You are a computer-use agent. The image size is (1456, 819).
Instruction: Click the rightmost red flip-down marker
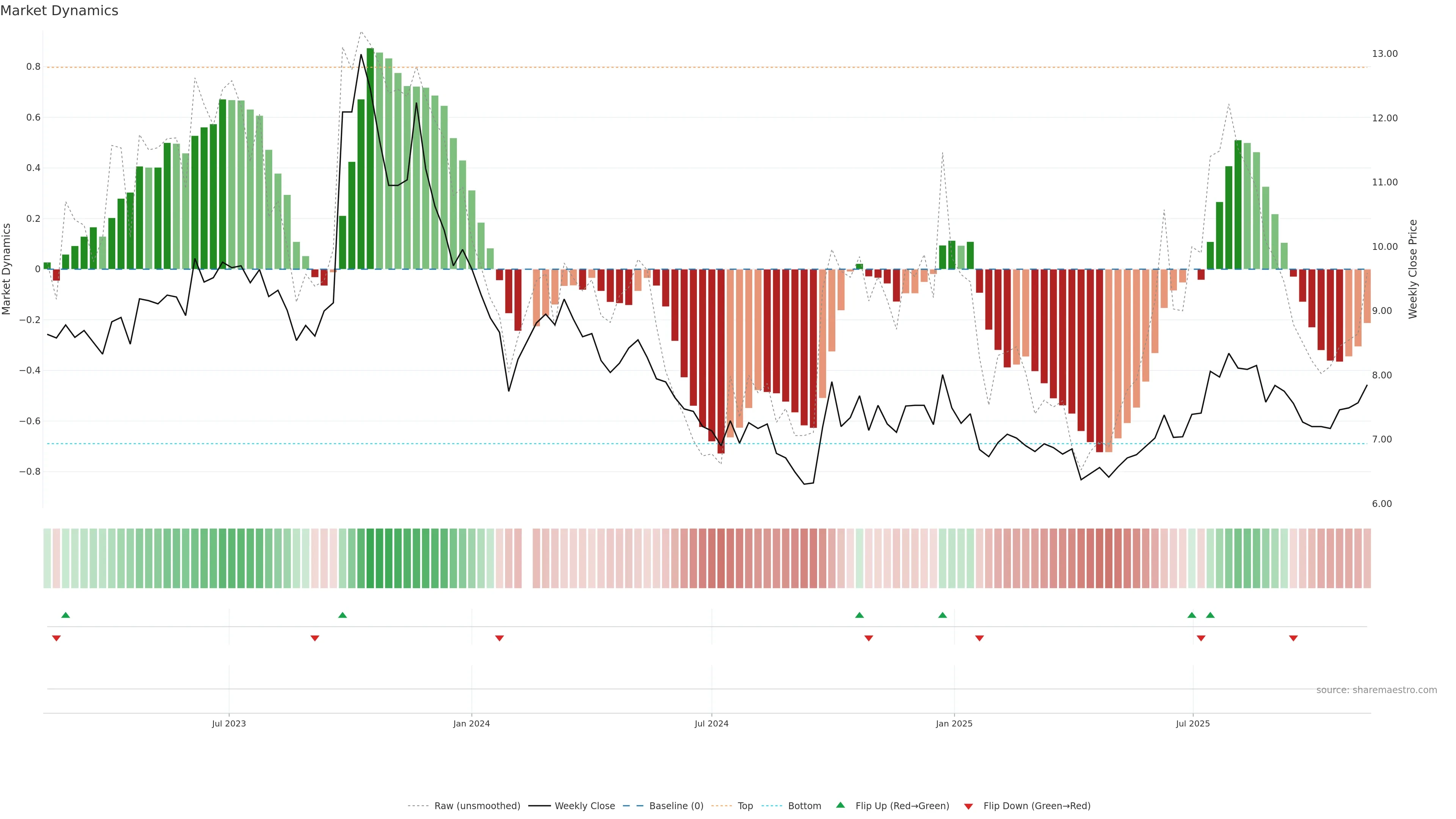tap(1293, 638)
